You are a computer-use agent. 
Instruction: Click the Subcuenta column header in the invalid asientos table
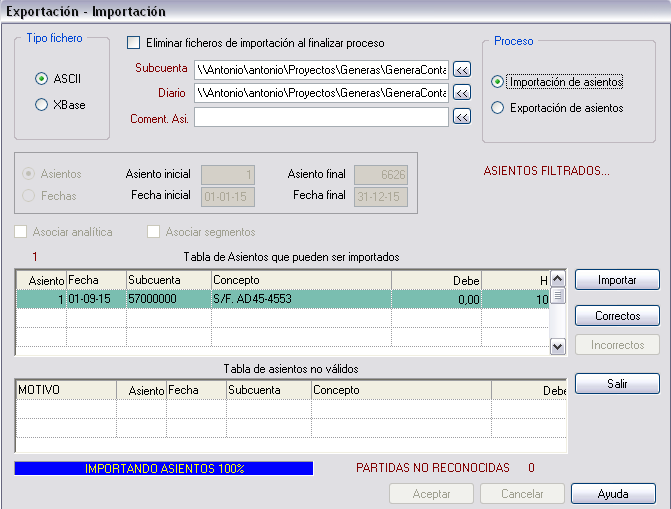coord(269,390)
